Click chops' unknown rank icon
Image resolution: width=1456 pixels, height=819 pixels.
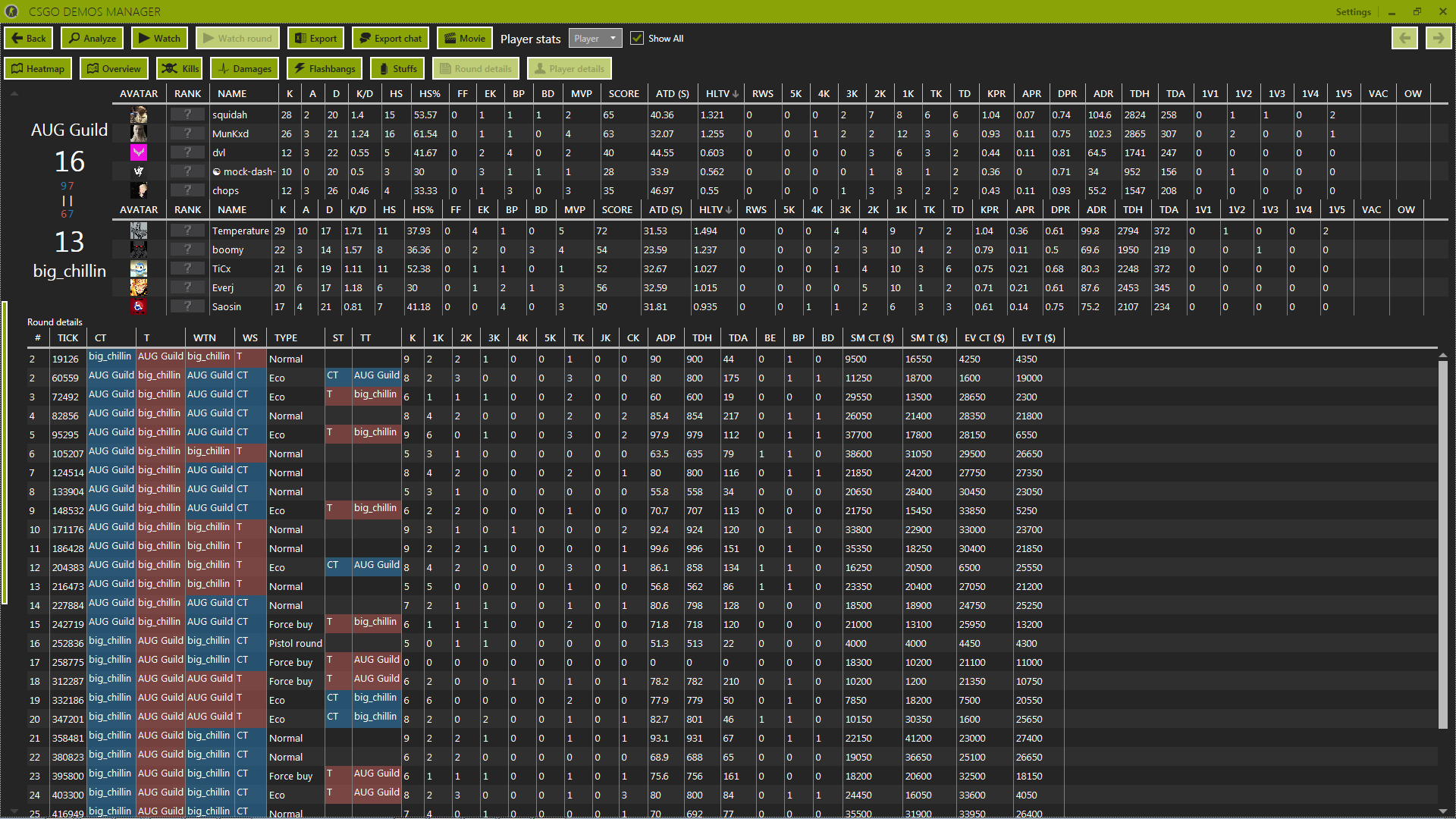tap(187, 190)
